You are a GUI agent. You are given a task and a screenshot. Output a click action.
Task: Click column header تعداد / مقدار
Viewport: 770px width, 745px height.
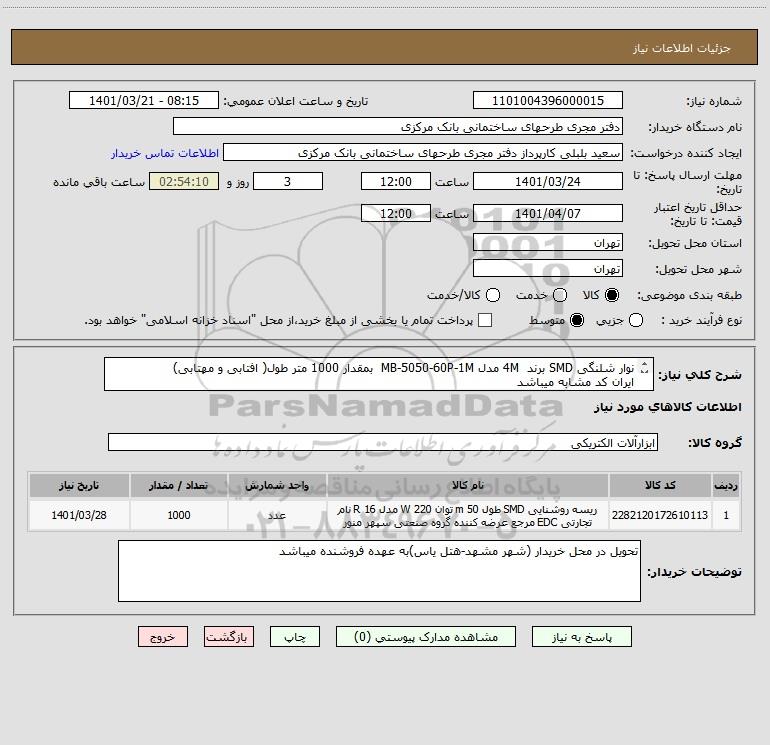(x=178, y=485)
